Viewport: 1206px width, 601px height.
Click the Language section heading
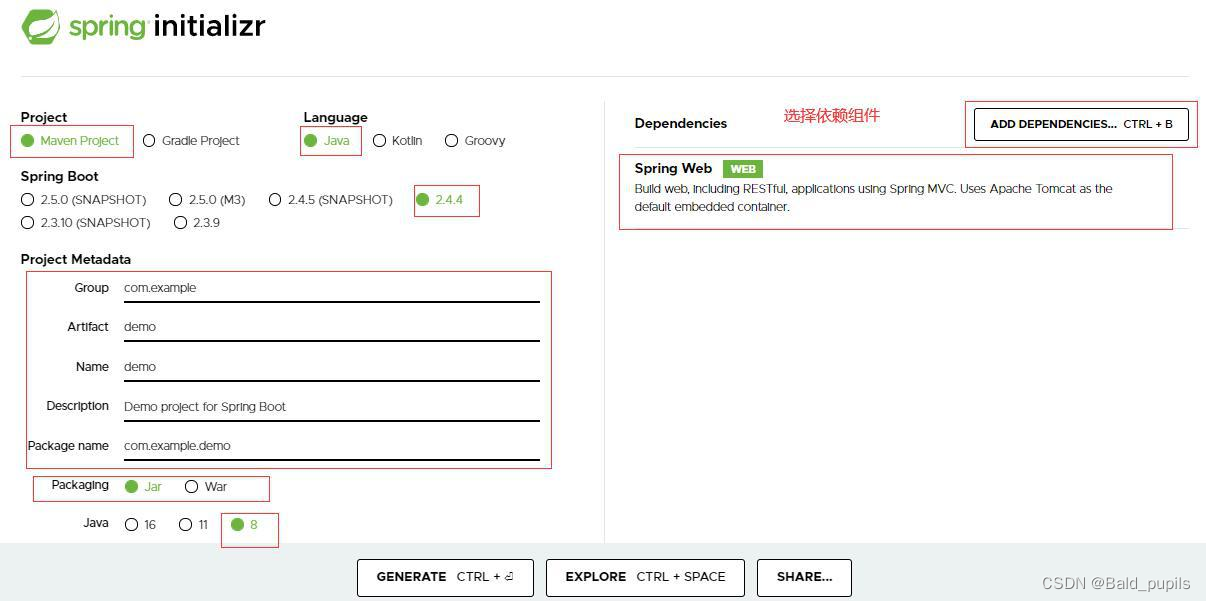[336, 117]
